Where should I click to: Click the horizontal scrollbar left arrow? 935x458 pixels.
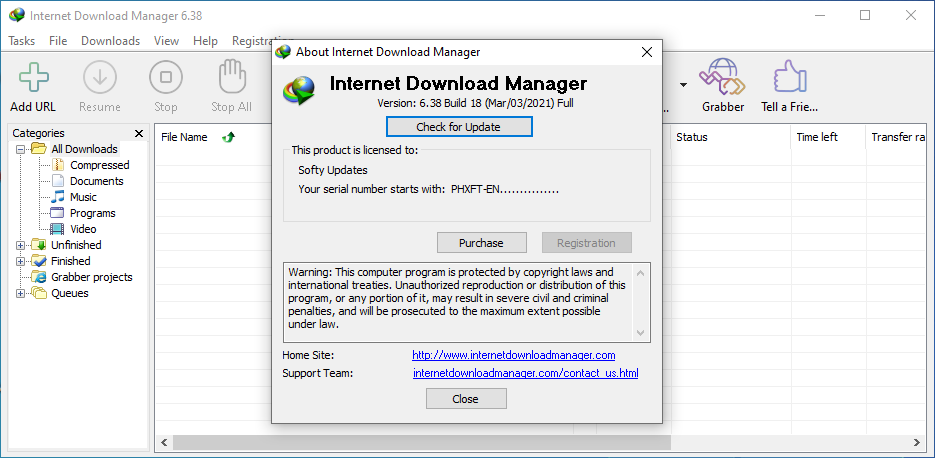click(x=165, y=442)
